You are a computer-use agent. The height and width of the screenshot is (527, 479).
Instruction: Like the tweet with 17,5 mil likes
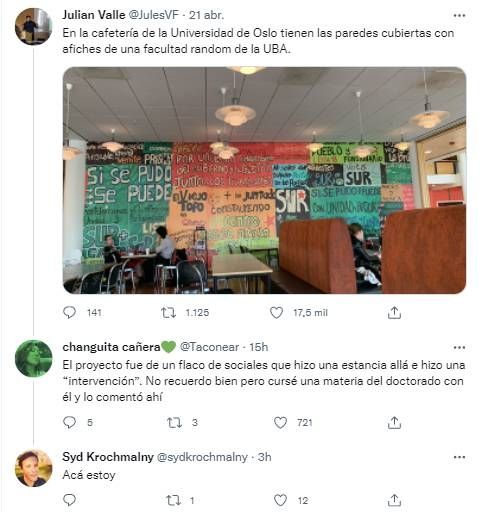tap(276, 313)
